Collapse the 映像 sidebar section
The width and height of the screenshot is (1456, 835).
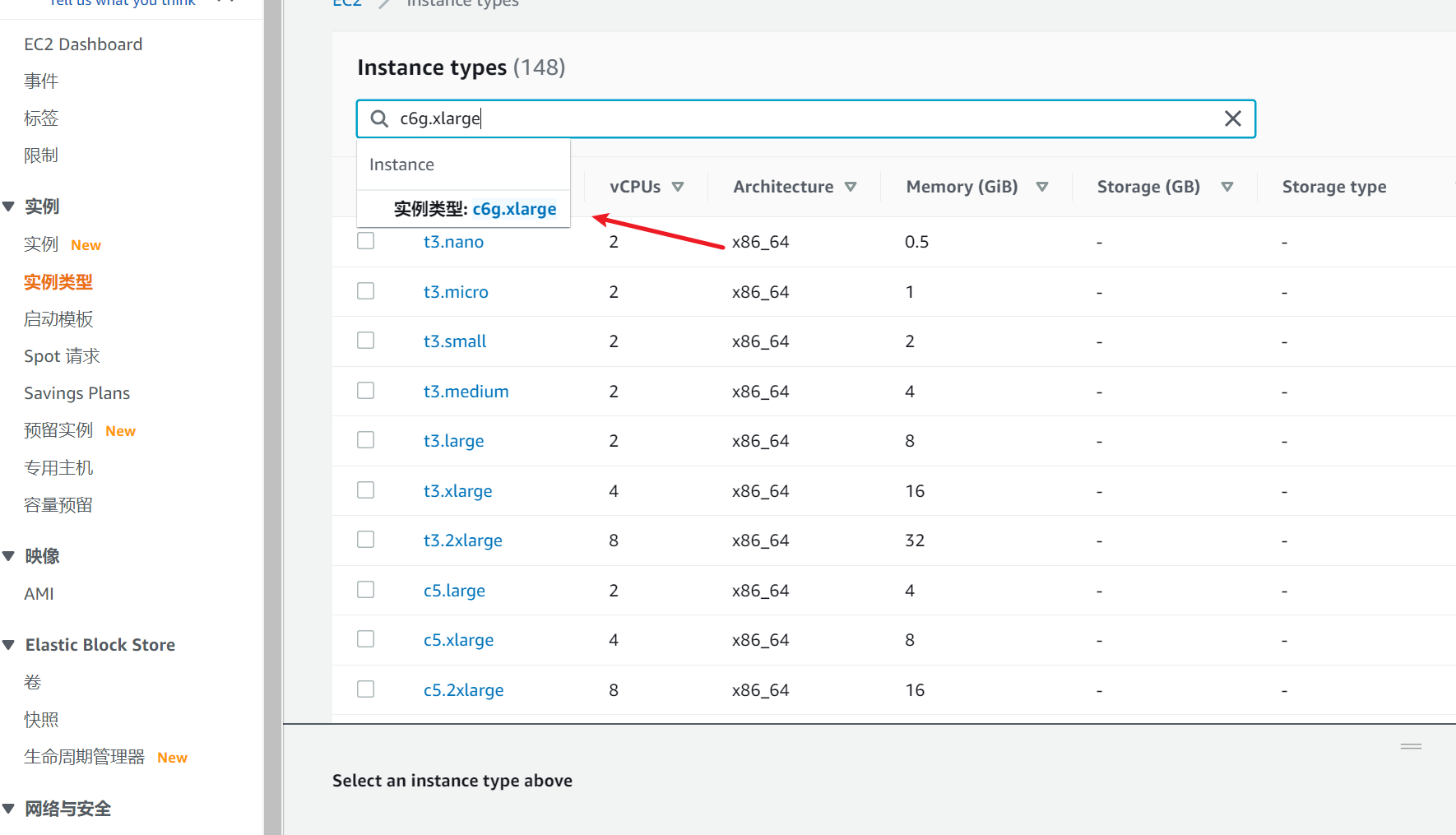[9, 556]
